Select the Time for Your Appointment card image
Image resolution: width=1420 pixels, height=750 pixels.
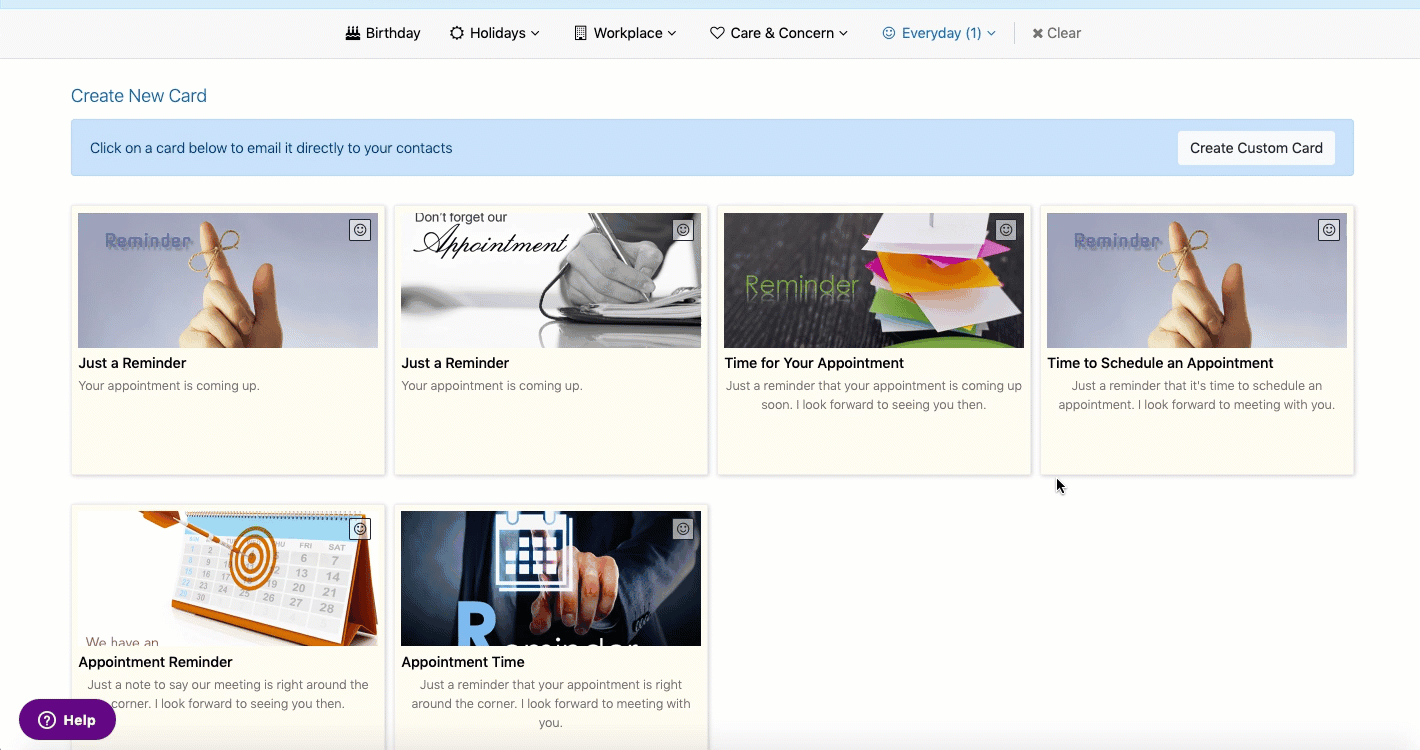tap(874, 280)
